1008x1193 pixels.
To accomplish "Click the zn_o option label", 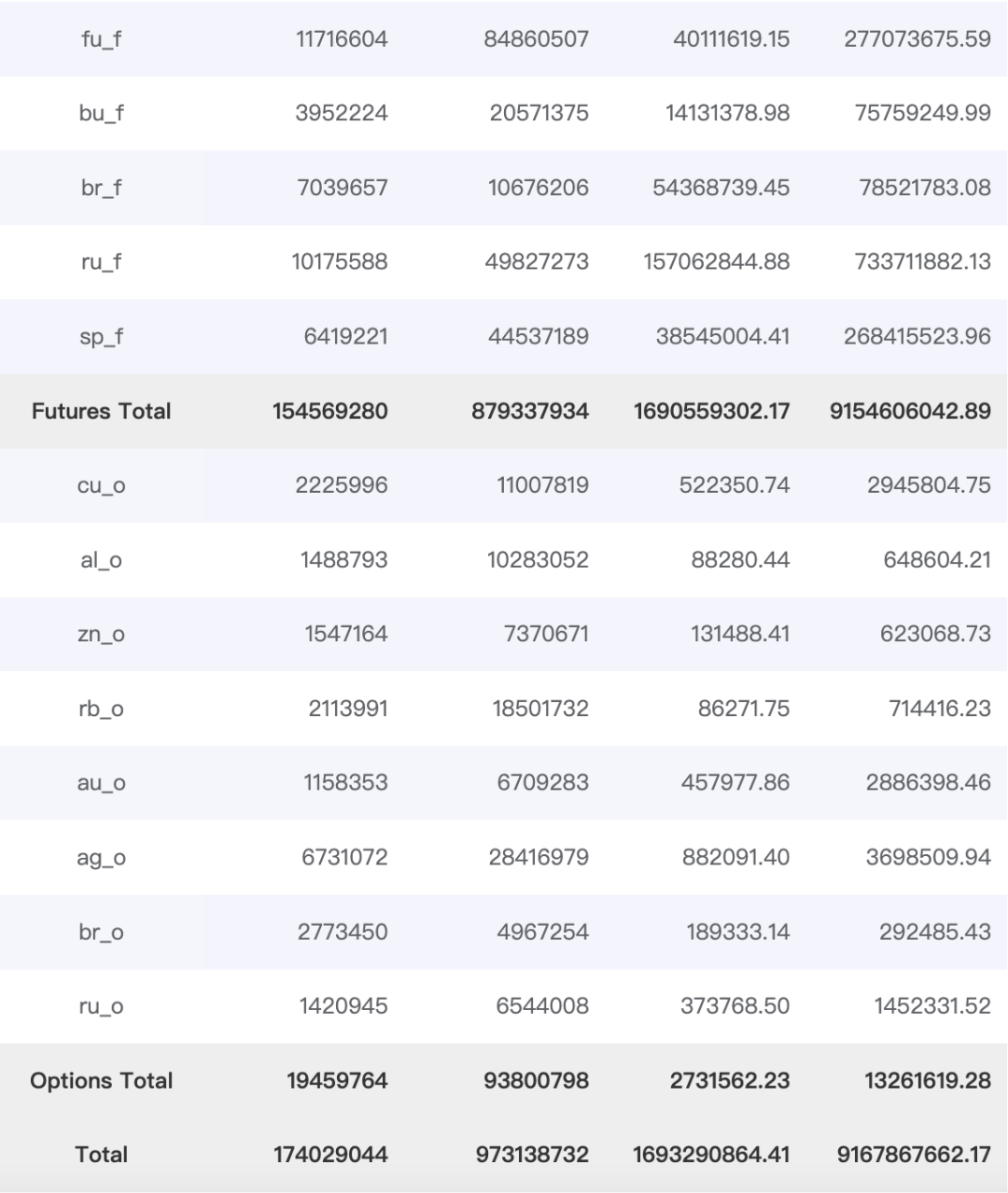I will click(101, 635).
